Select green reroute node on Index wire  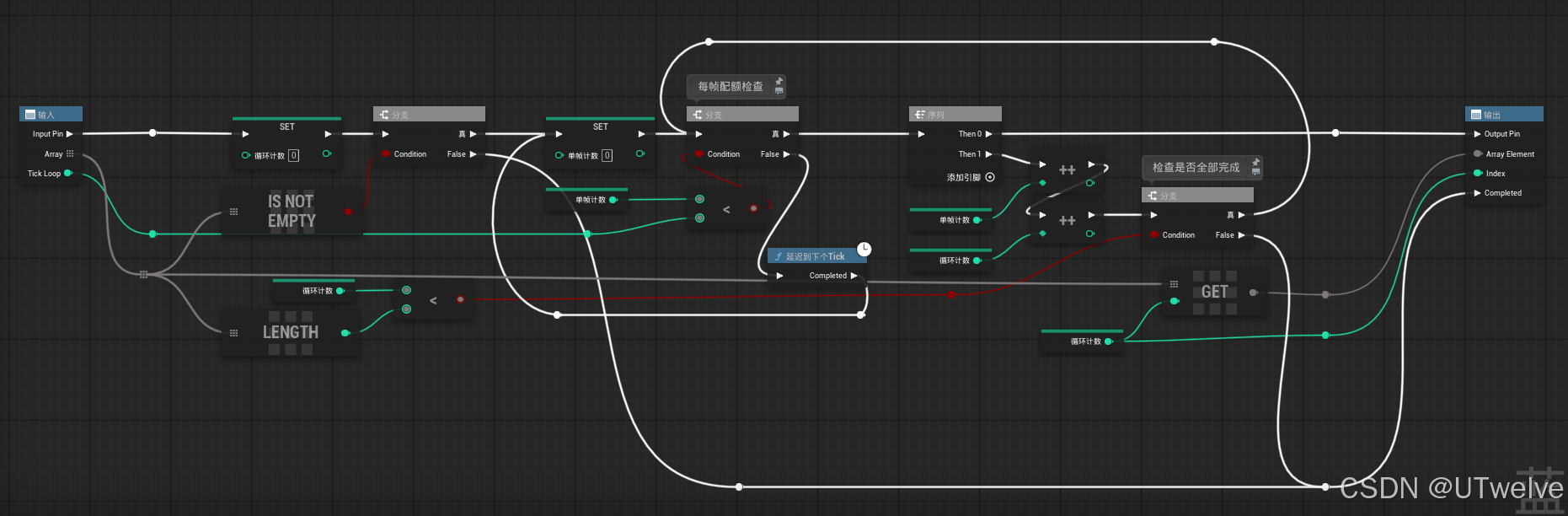click(1325, 335)
